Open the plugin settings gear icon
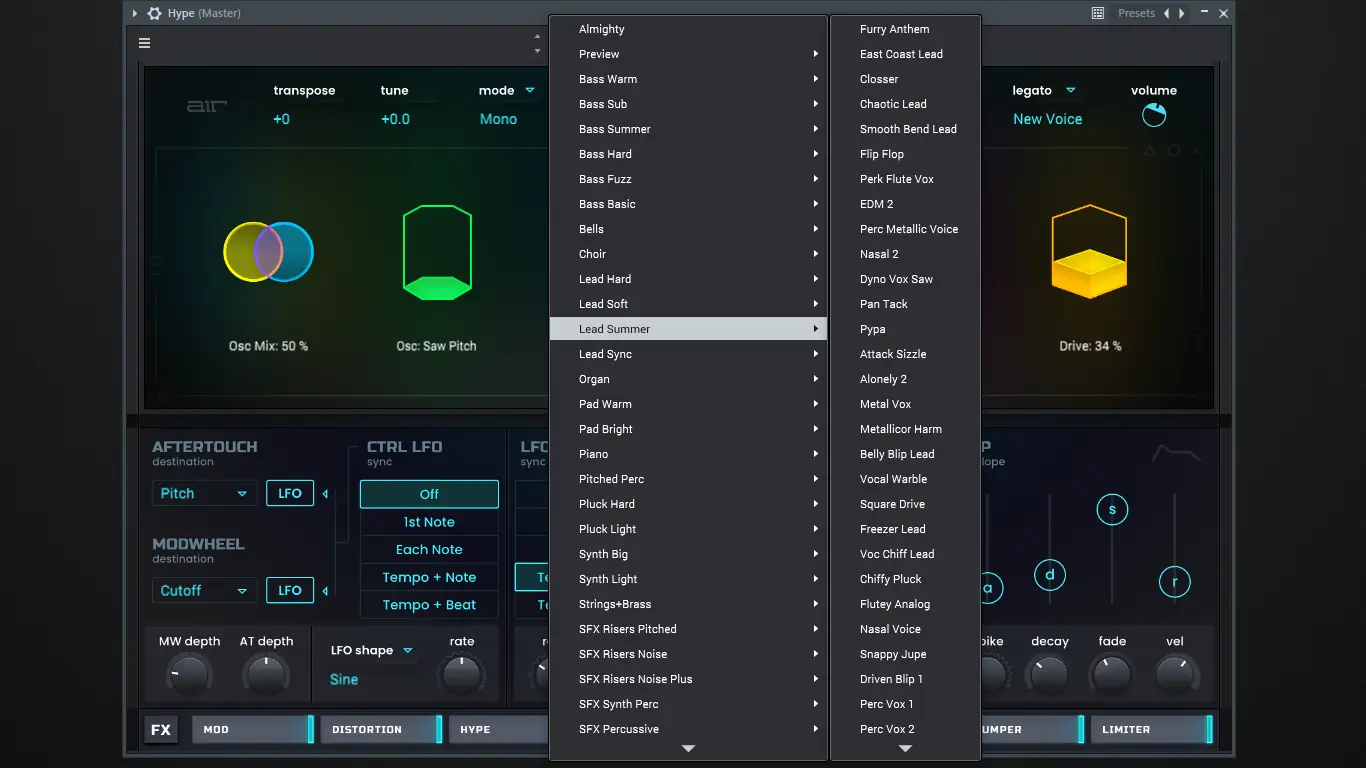The height and width of the screenshot is (768, 1366). 154,13
